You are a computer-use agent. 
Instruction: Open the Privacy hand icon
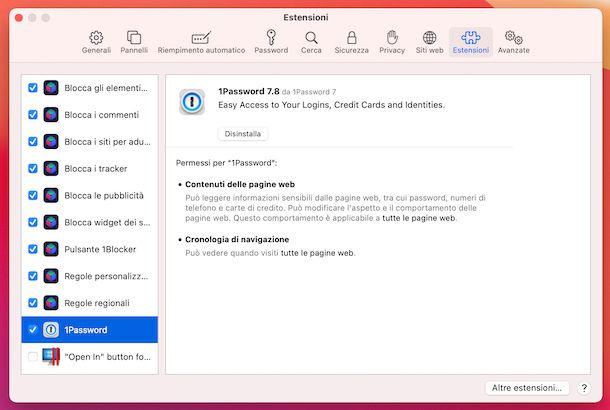[x=392, y=38]
